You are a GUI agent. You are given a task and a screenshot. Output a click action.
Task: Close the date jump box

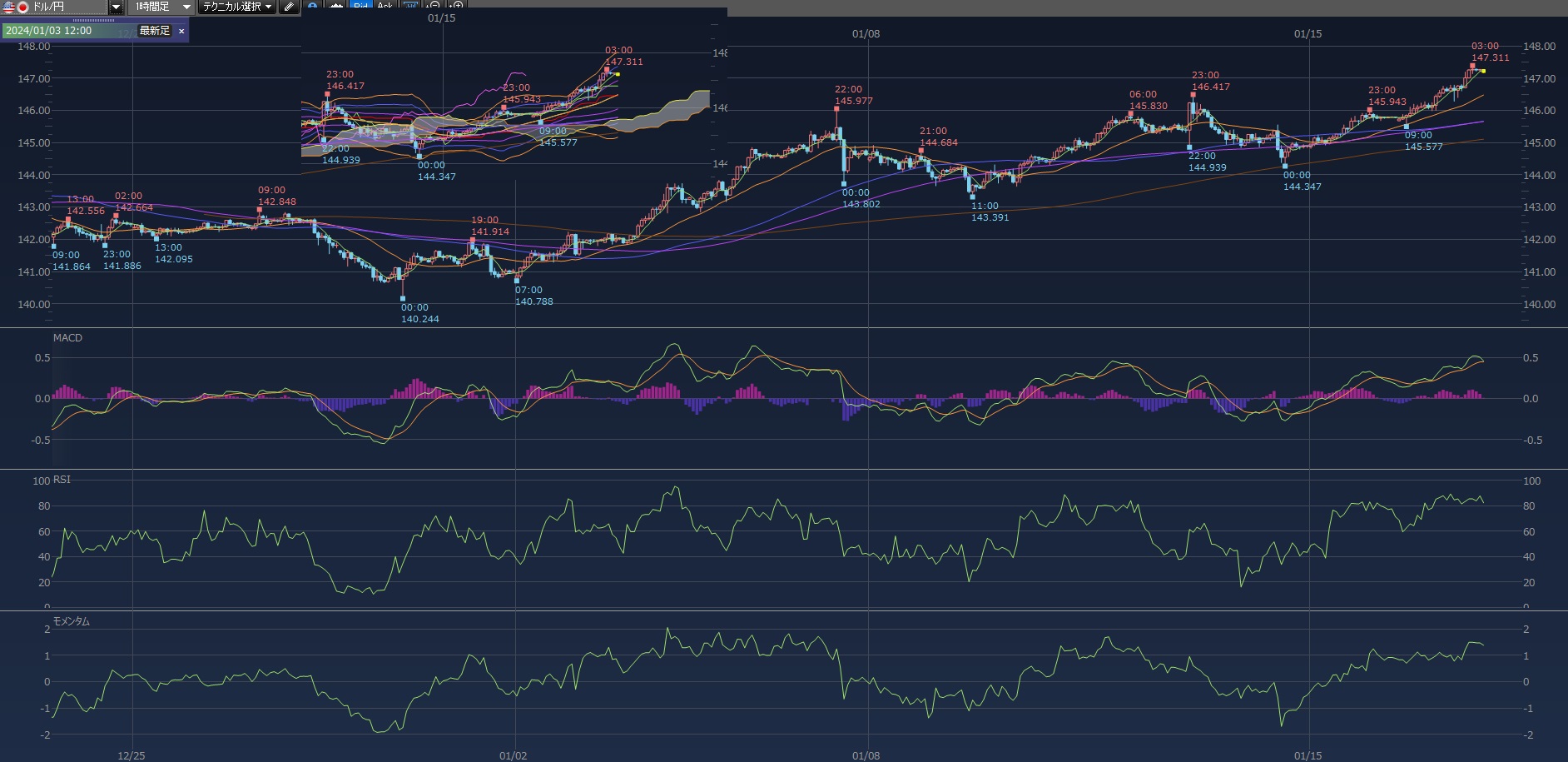181,31
